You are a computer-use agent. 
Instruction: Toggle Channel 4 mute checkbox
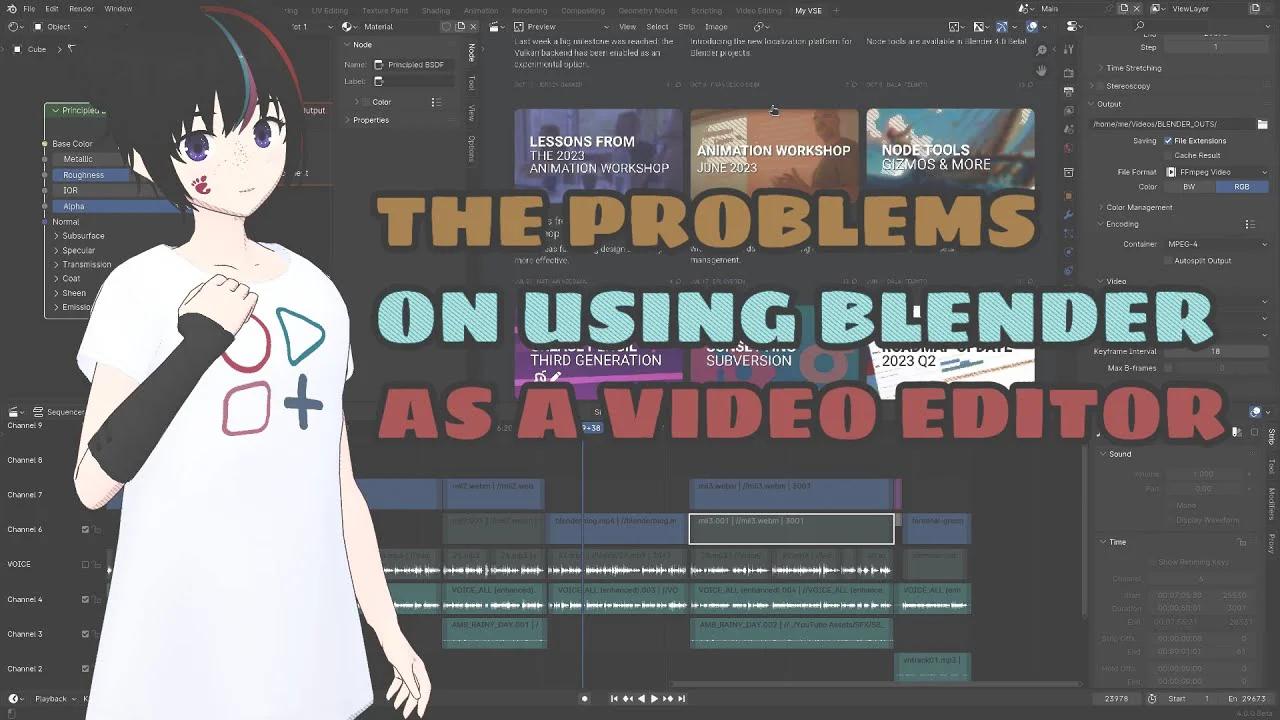click(85, 600)
